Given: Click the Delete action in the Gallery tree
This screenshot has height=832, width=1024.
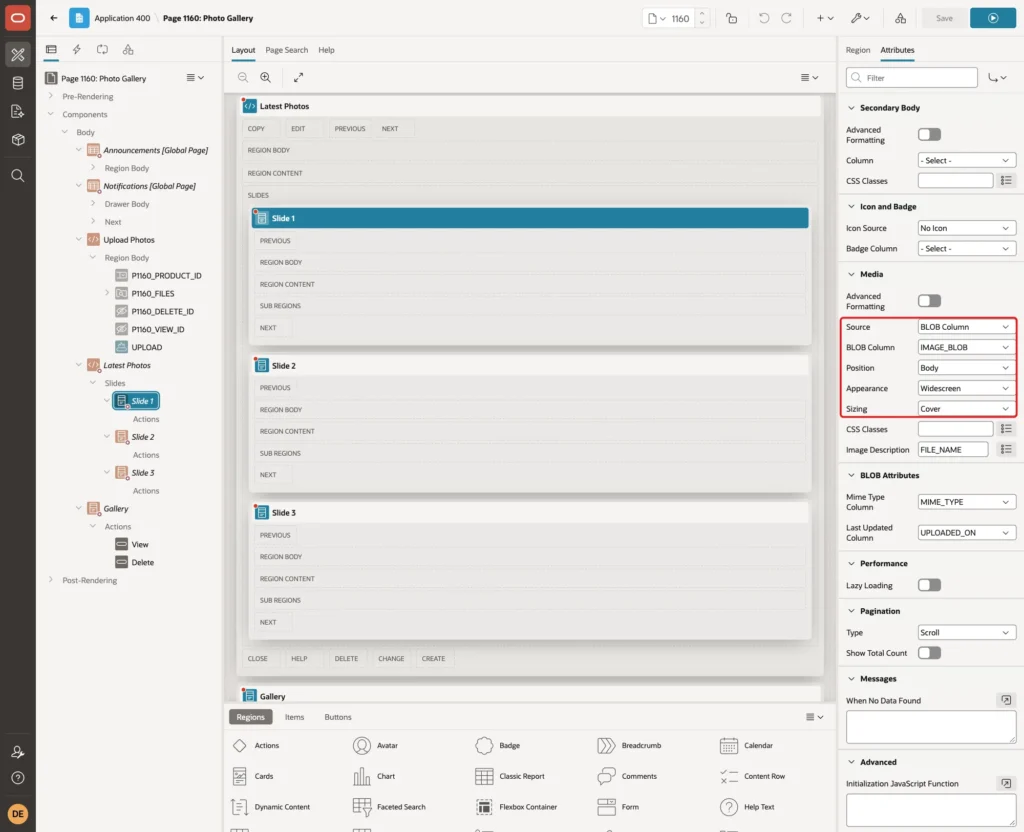Looking at the screenshot, I should pos(142,562).
